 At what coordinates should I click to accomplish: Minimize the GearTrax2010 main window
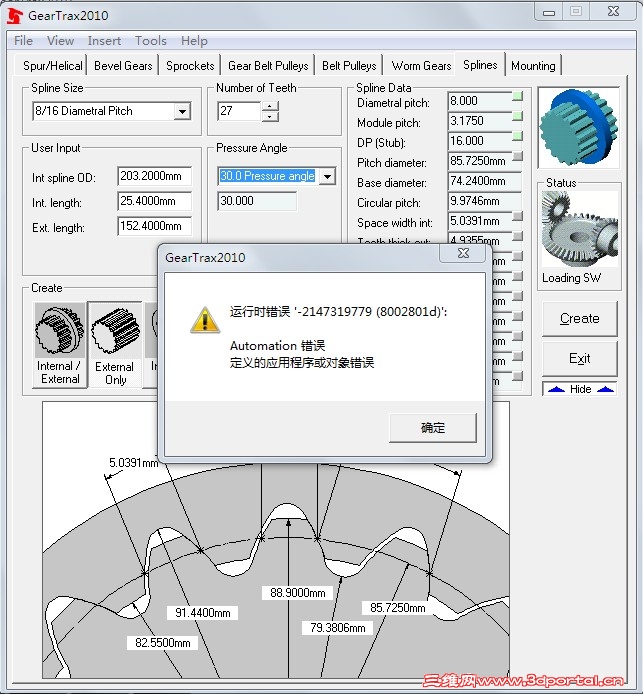point(549,12)
